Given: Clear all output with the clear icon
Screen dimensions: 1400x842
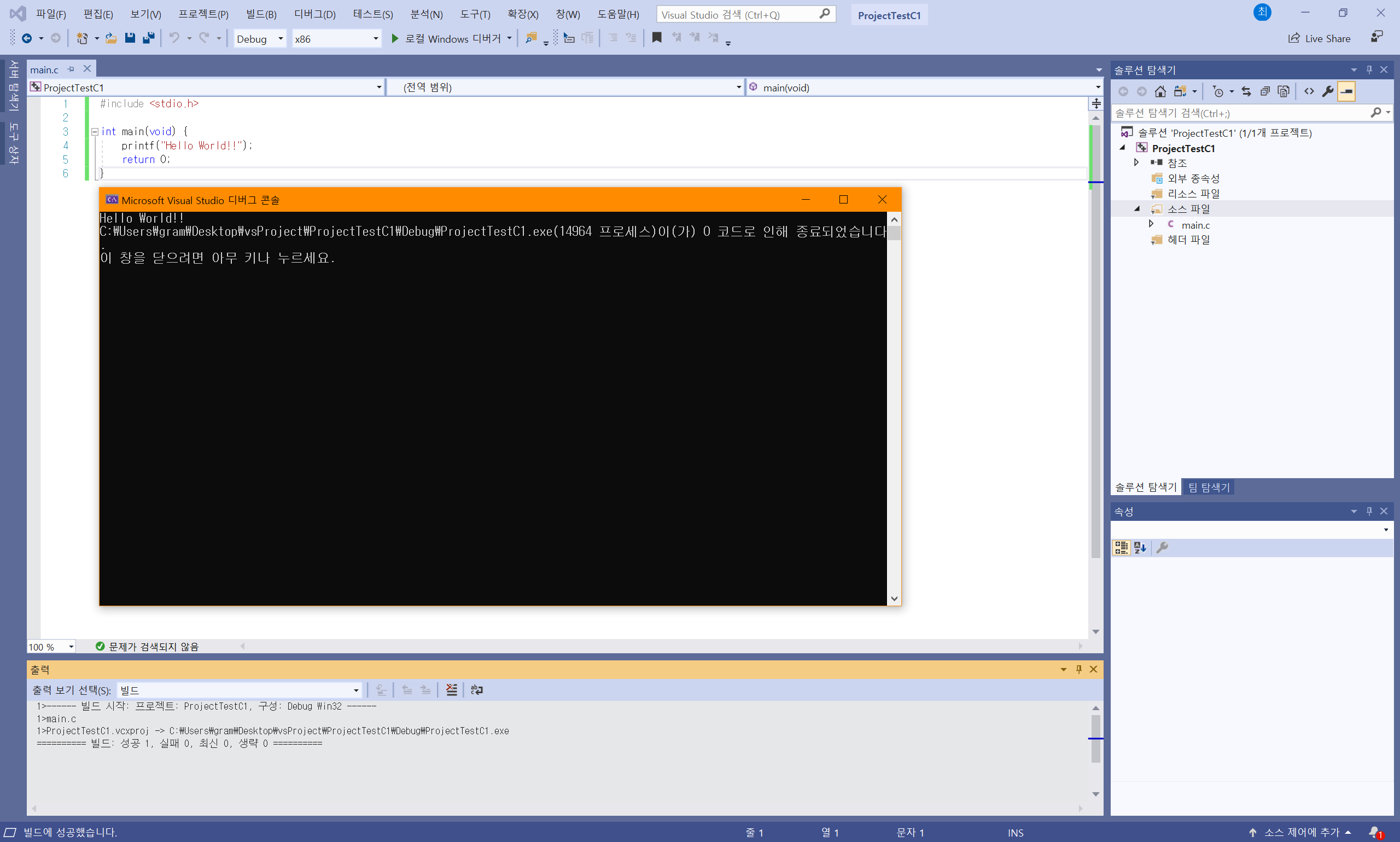Looking at the screenshot, I should point(451,690).
